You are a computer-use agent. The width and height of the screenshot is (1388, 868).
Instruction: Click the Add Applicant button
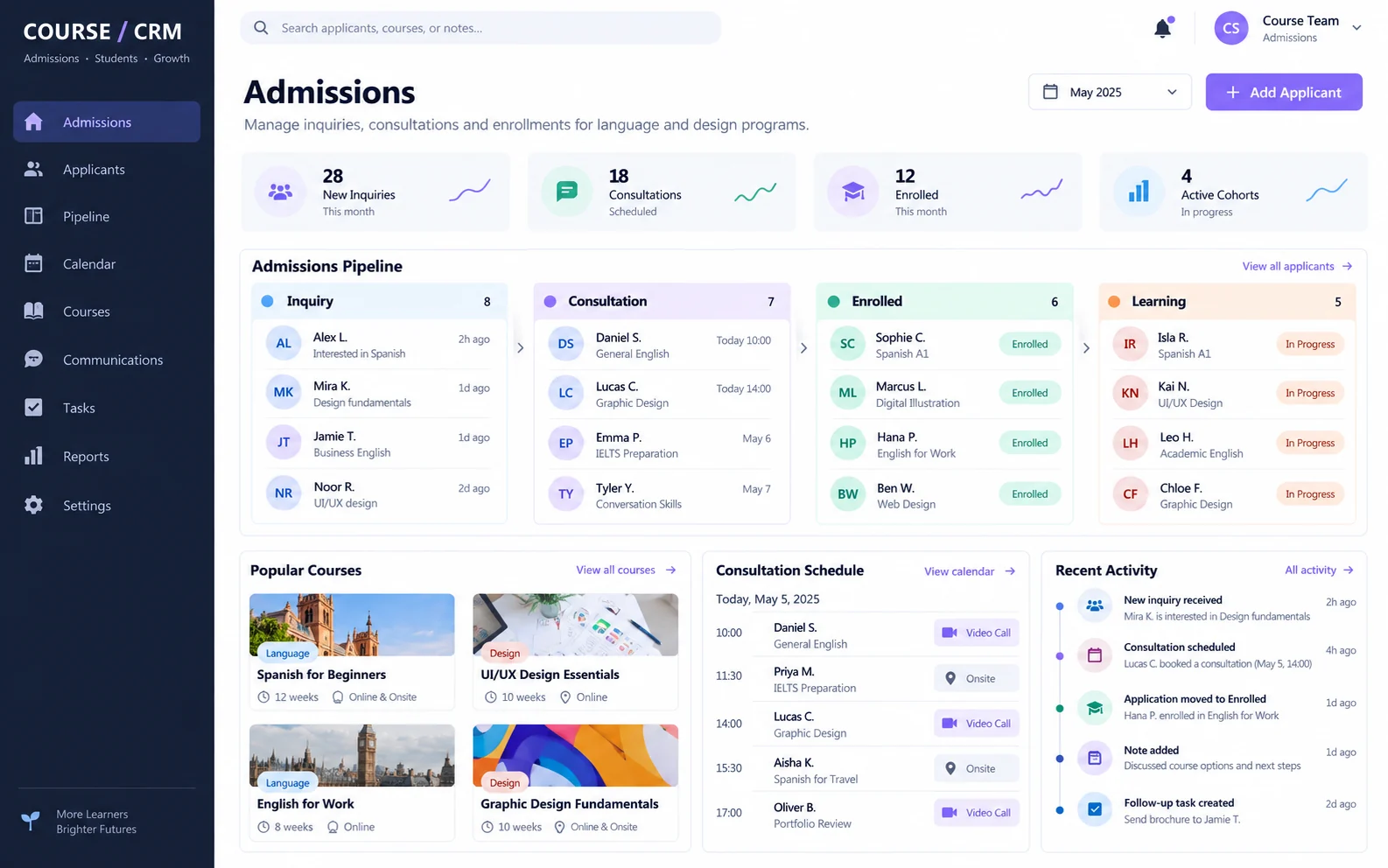coord(1284,92)
